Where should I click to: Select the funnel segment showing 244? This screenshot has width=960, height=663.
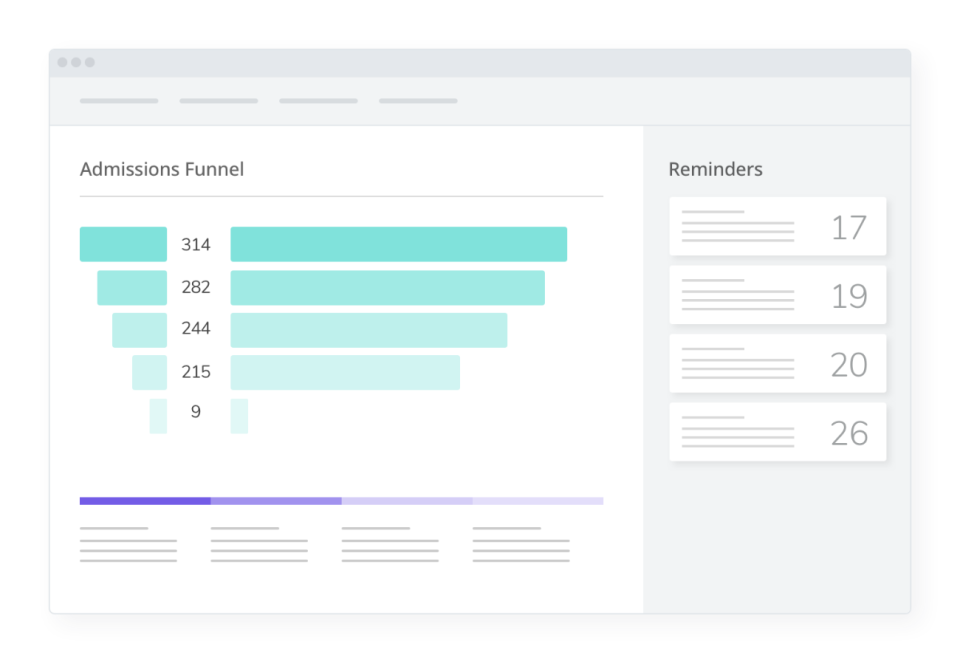click(139, 329)
